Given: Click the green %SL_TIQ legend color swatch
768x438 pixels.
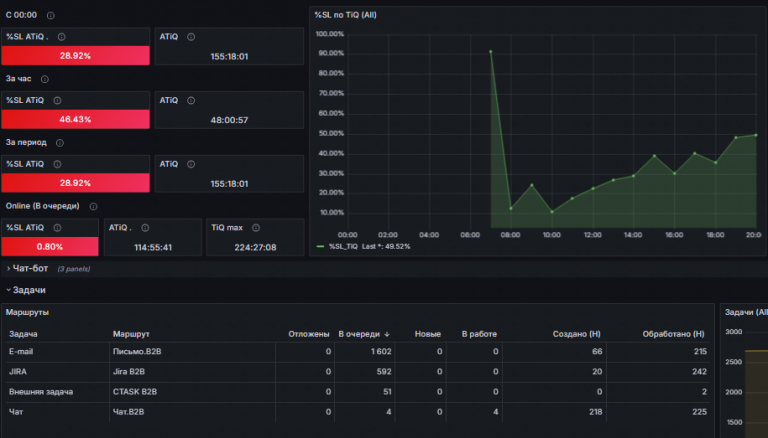Looking at the screenshot, I should pos(320,246).
